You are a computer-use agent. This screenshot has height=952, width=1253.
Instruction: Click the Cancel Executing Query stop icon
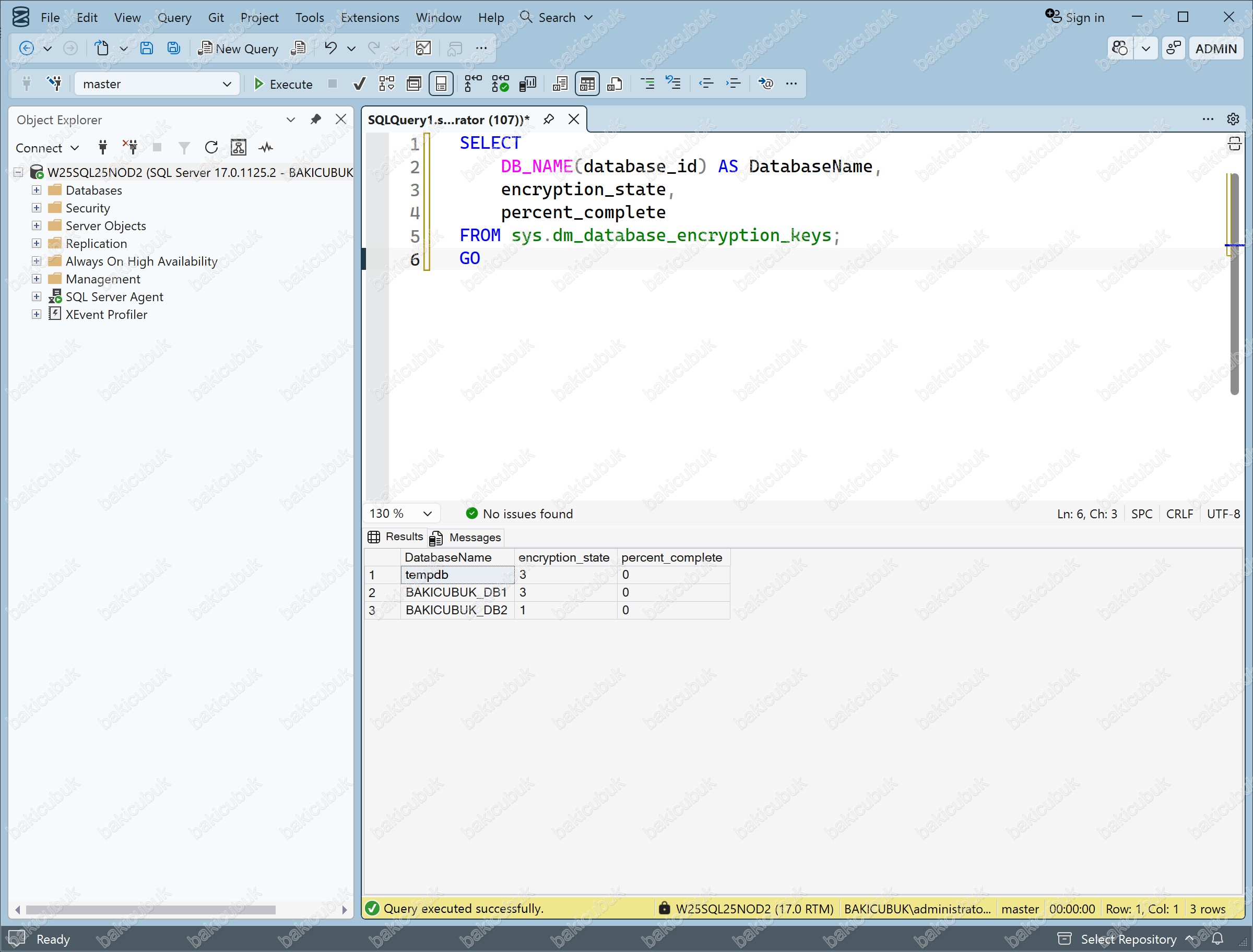pyautogui.click(x=333, y=84)
